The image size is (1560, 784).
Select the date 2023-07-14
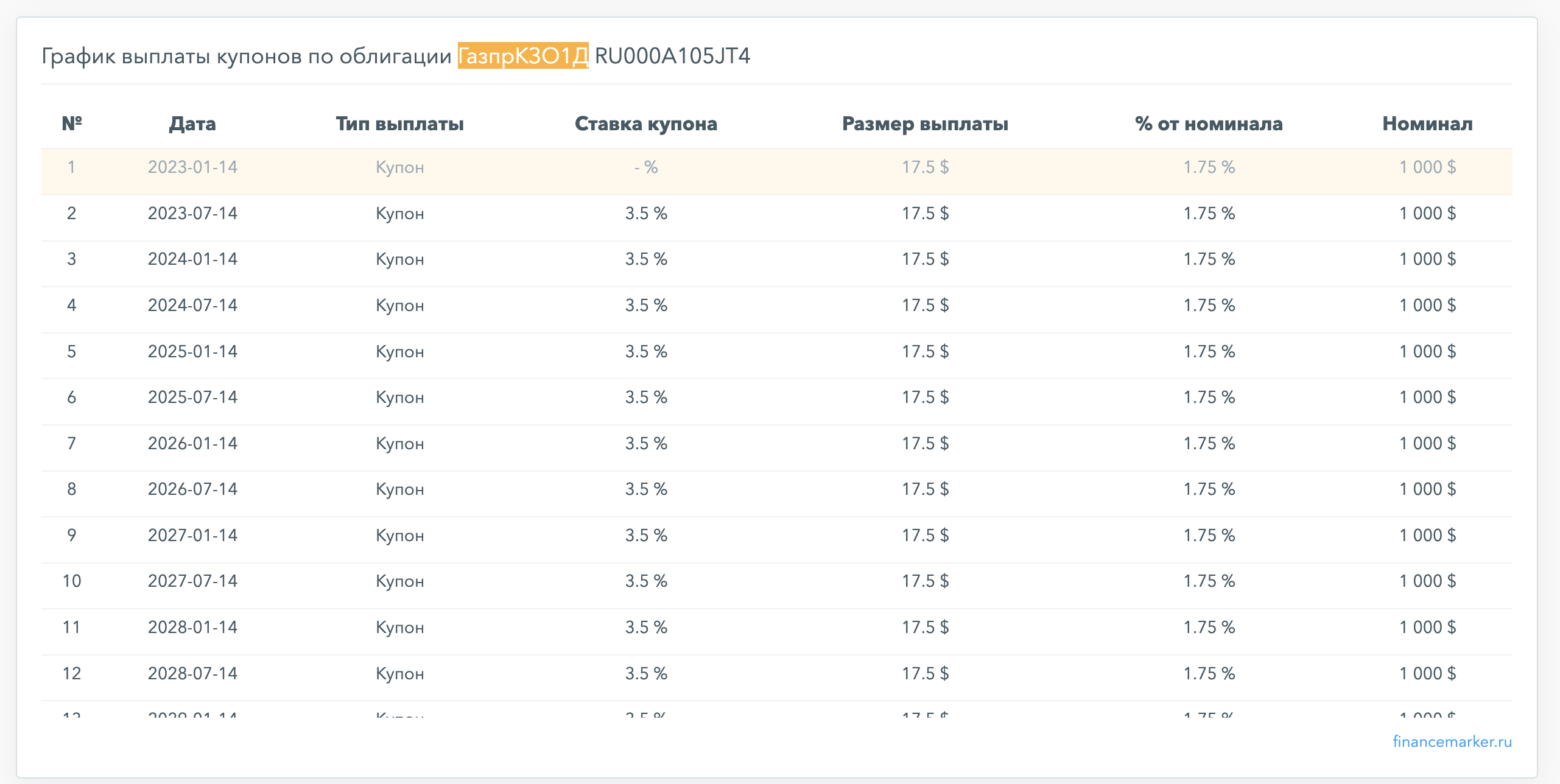click(x=192, y=213)
